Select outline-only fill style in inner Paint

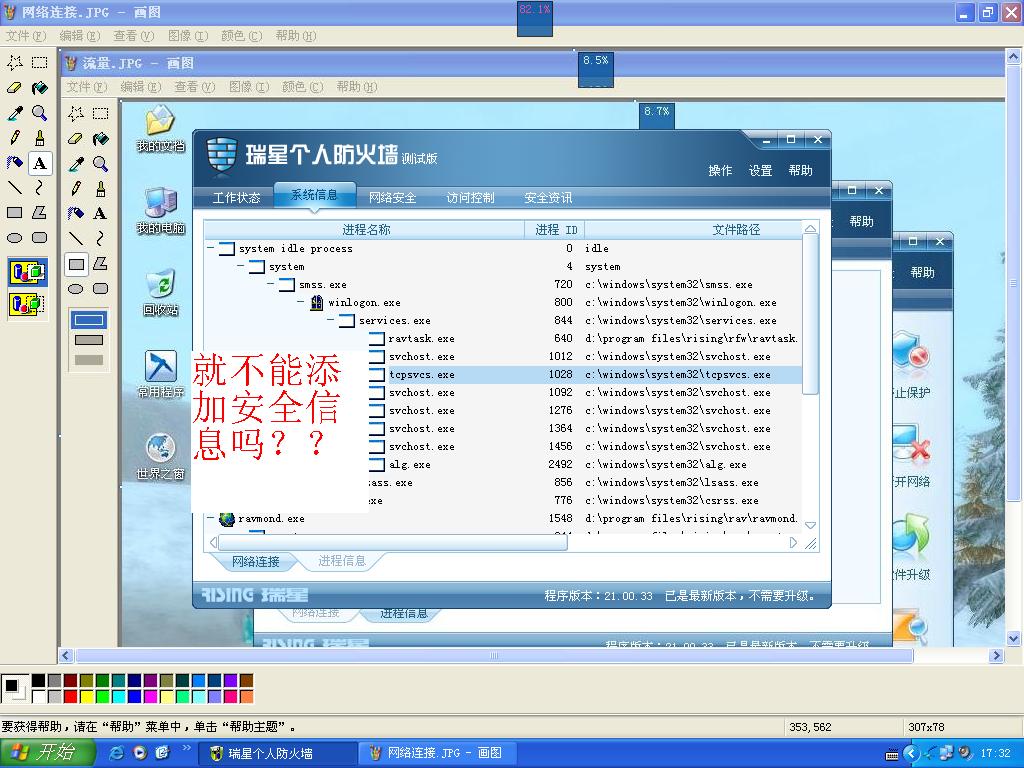89,320
